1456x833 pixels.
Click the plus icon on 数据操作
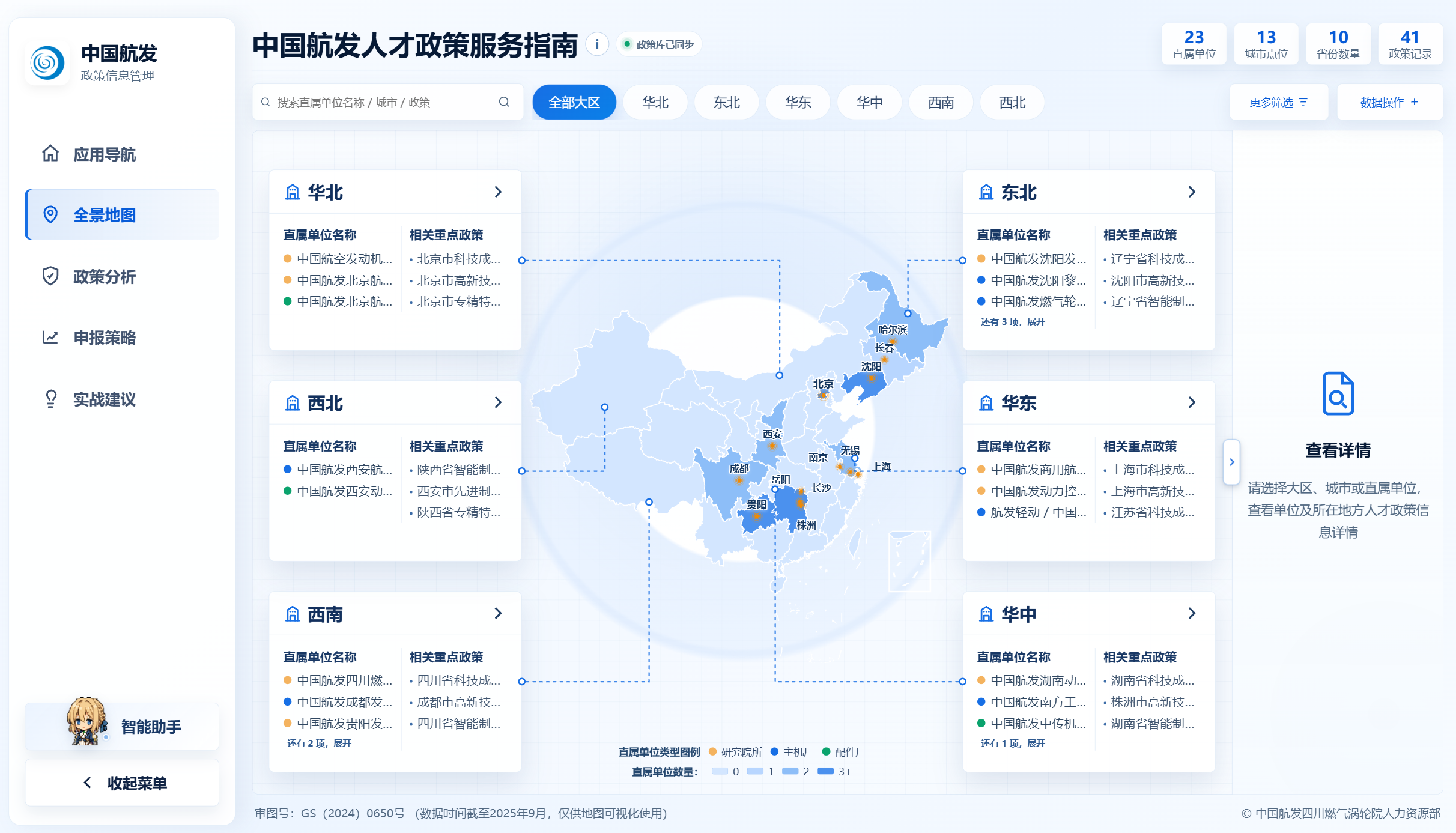[x=1414, y=102]
